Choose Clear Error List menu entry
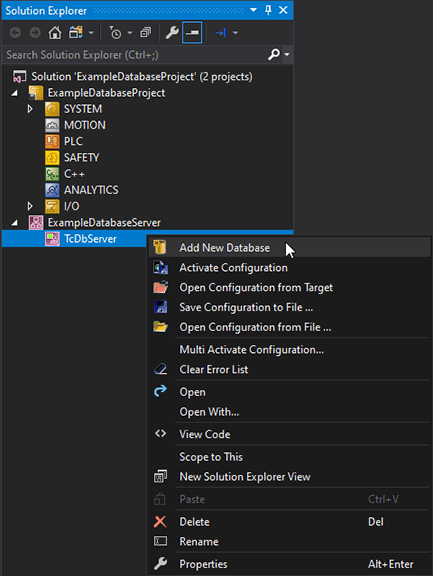The height and width of the screenshot is (576, 433). (289, 370)
